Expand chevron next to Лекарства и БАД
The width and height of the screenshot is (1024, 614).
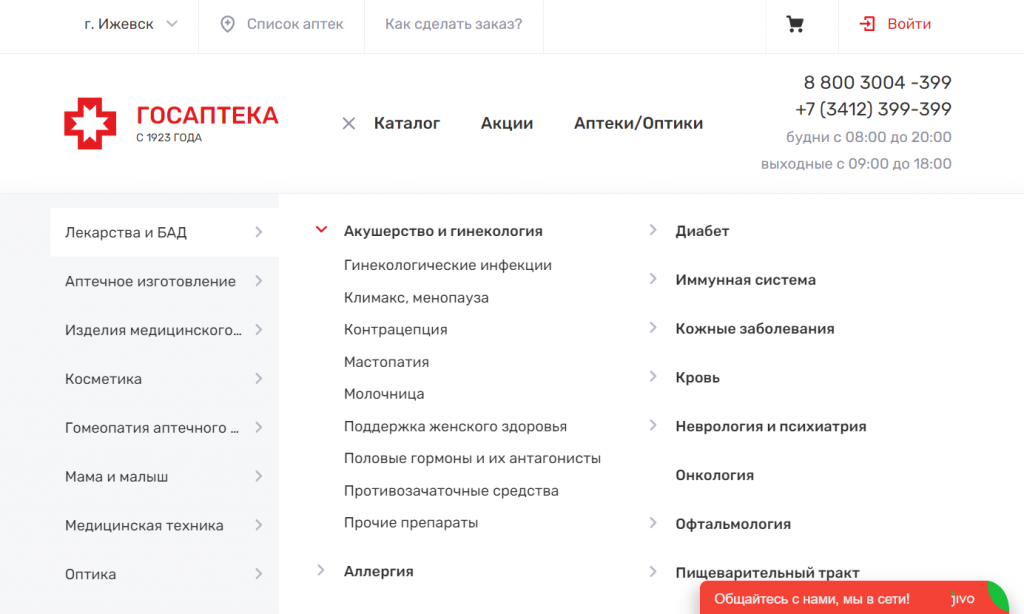(x=259, y=232)
